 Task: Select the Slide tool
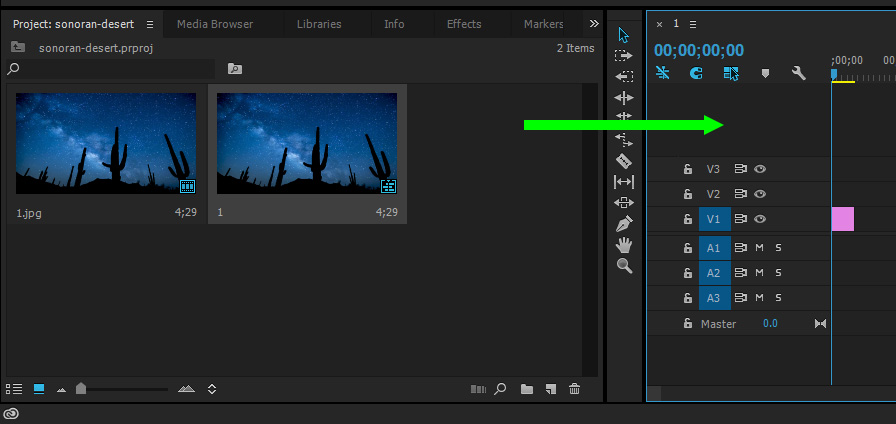[x=623, y=202]
